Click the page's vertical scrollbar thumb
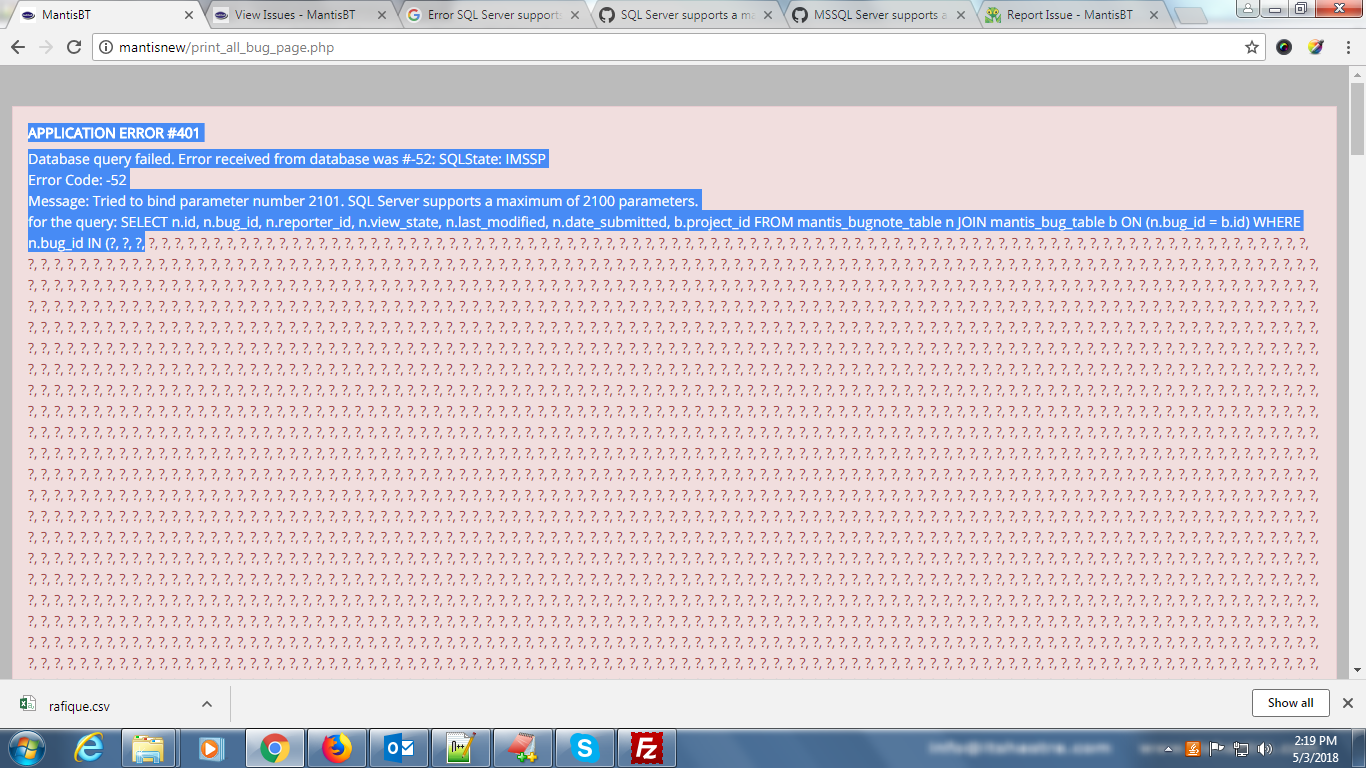The width and height of the screenshot is (1366, 768). point(1357,120)
